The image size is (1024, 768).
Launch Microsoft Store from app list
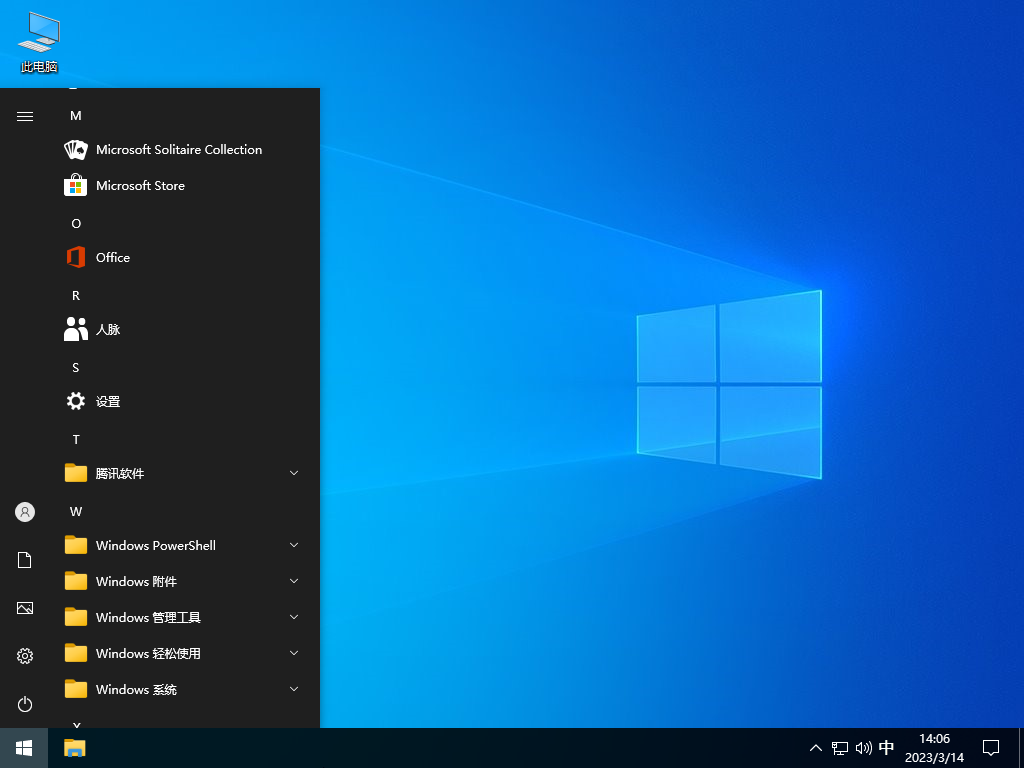coord(140,186)
